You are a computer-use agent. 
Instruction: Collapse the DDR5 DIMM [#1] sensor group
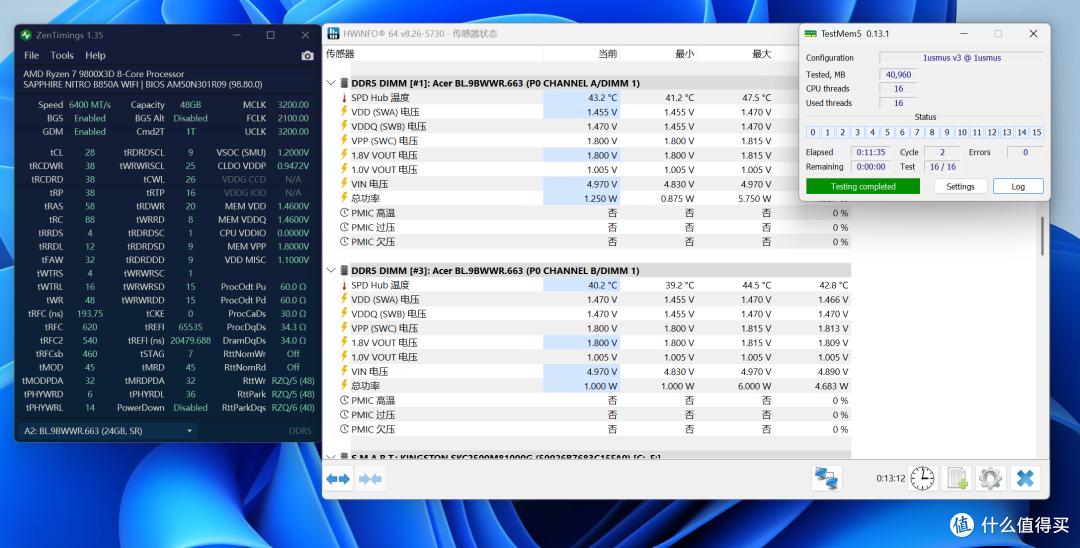point(331,83)
